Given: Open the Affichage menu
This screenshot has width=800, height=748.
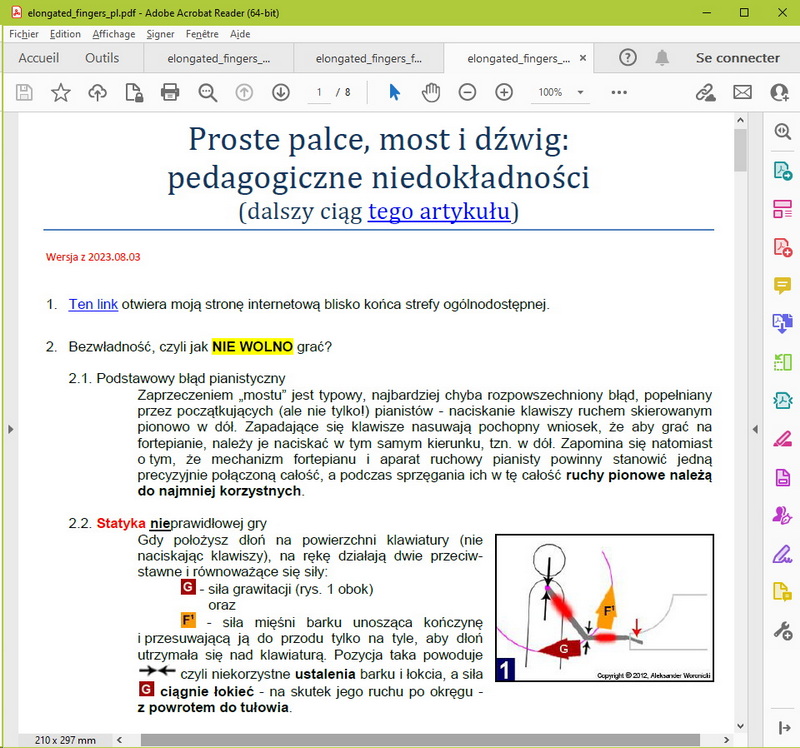Looking at the screenshot, I should pos(113,34).
